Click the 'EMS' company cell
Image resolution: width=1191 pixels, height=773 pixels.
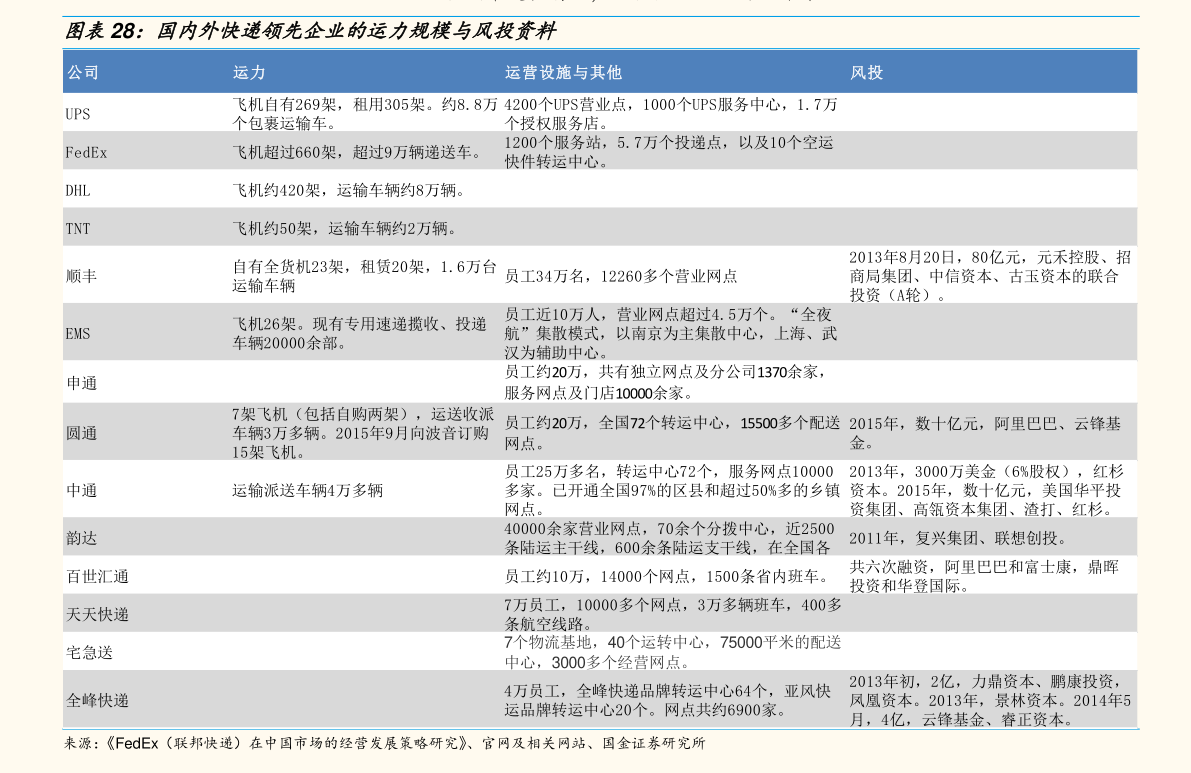[x=77, y=333]
